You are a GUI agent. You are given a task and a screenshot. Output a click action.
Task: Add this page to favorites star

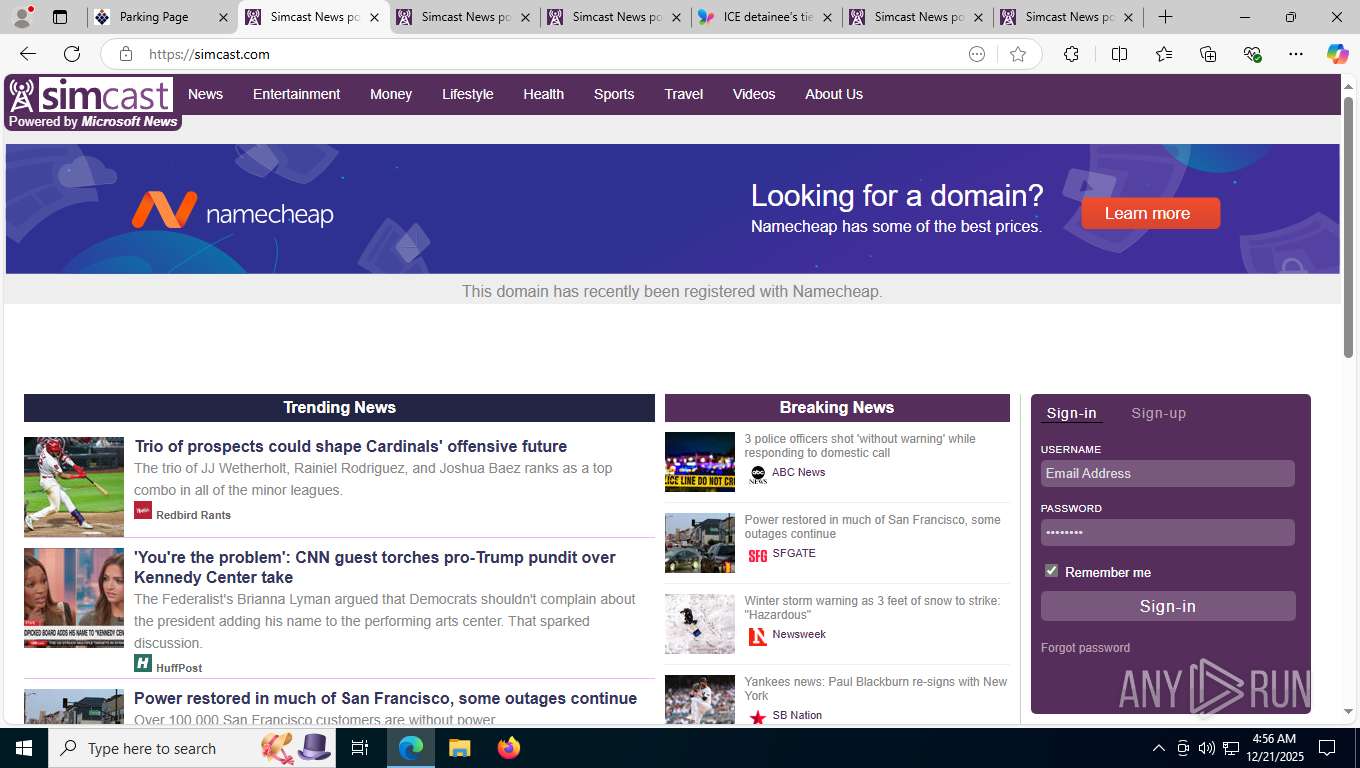(x=1018, y=54)
